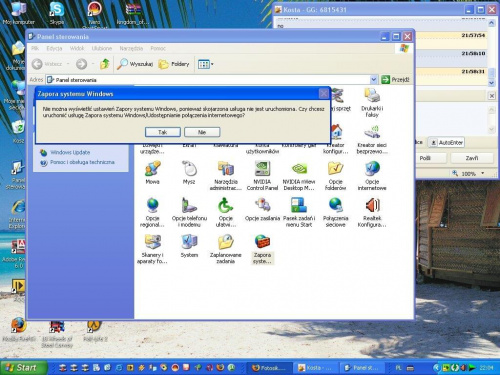The width and height of the screenshot is (500, 375).
Task: Open Połączenia sieciowe icon
Action: (335, 212)
